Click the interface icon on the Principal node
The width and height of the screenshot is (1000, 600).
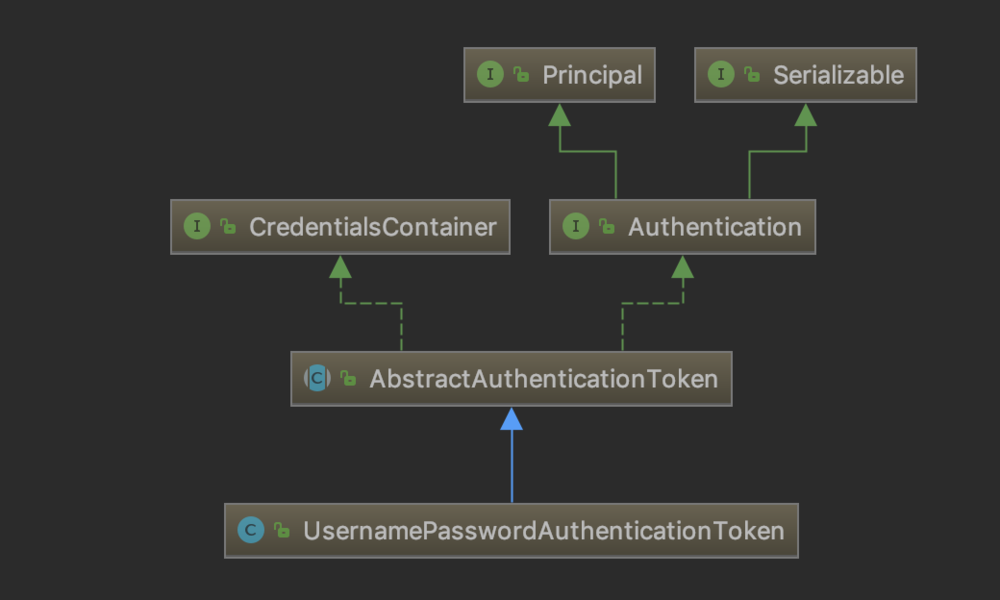[x=490, y=75]
